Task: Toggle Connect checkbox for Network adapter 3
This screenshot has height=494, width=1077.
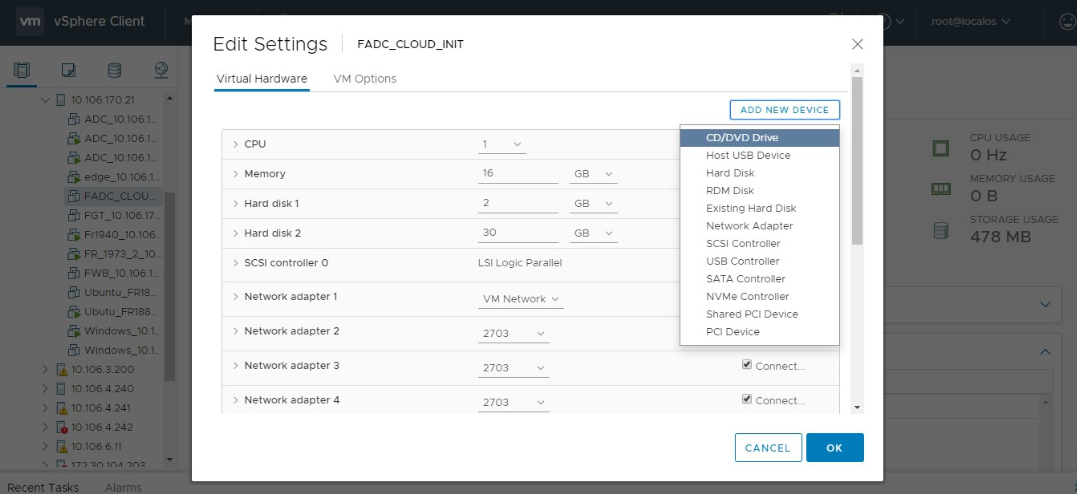Action: coord(747,365)
